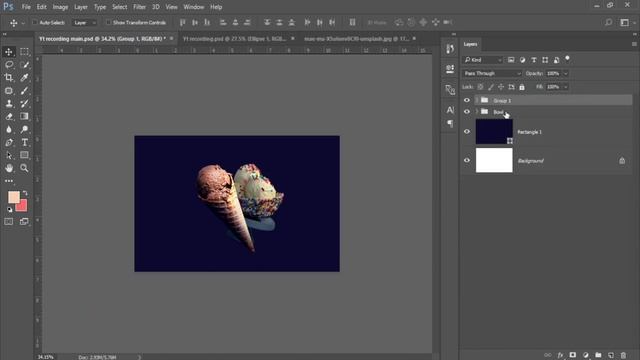
Task: Open the Image menu
Action: coord(60,7)
